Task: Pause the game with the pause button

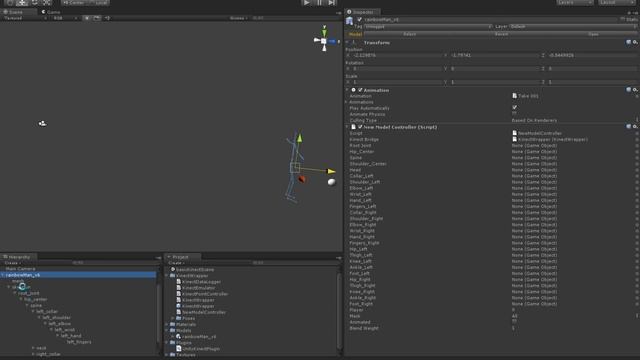Action: coord(319,2)
